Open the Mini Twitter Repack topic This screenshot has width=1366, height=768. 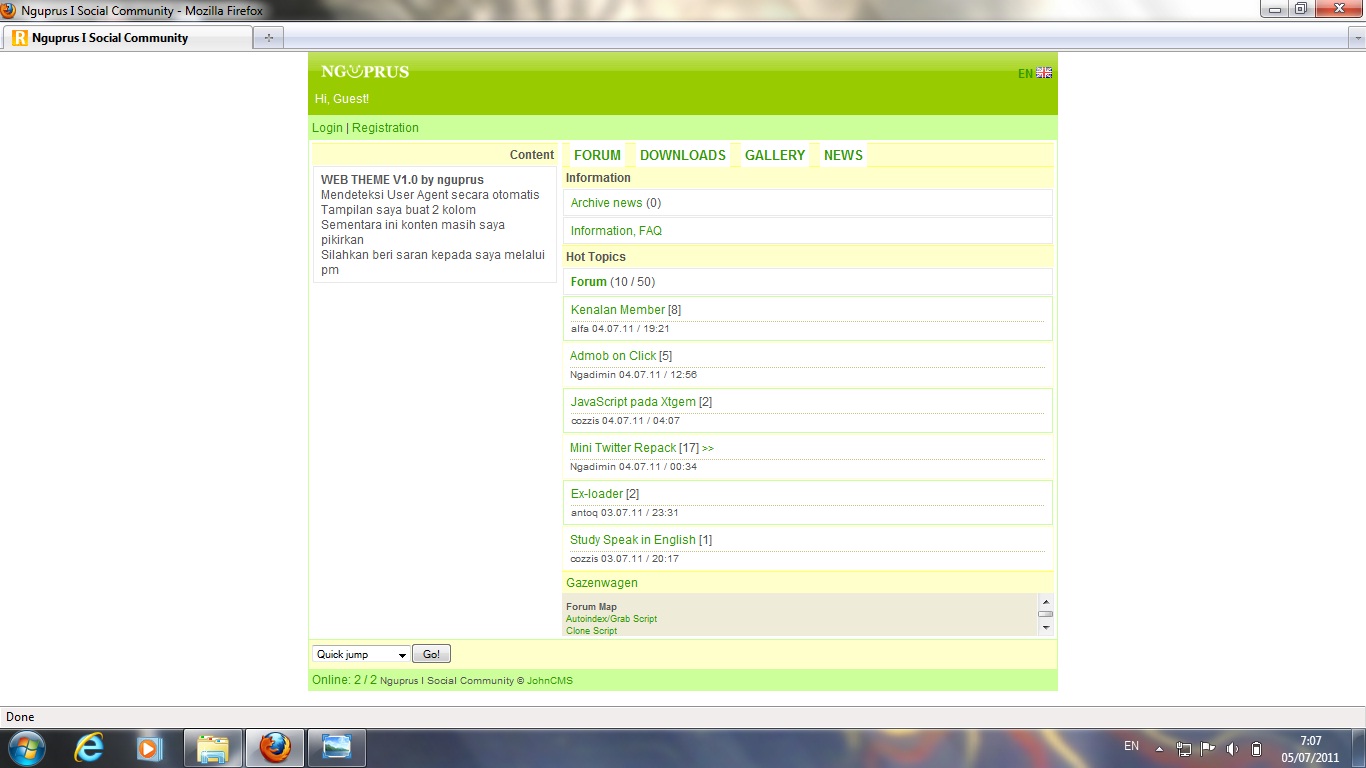[623, 448]
